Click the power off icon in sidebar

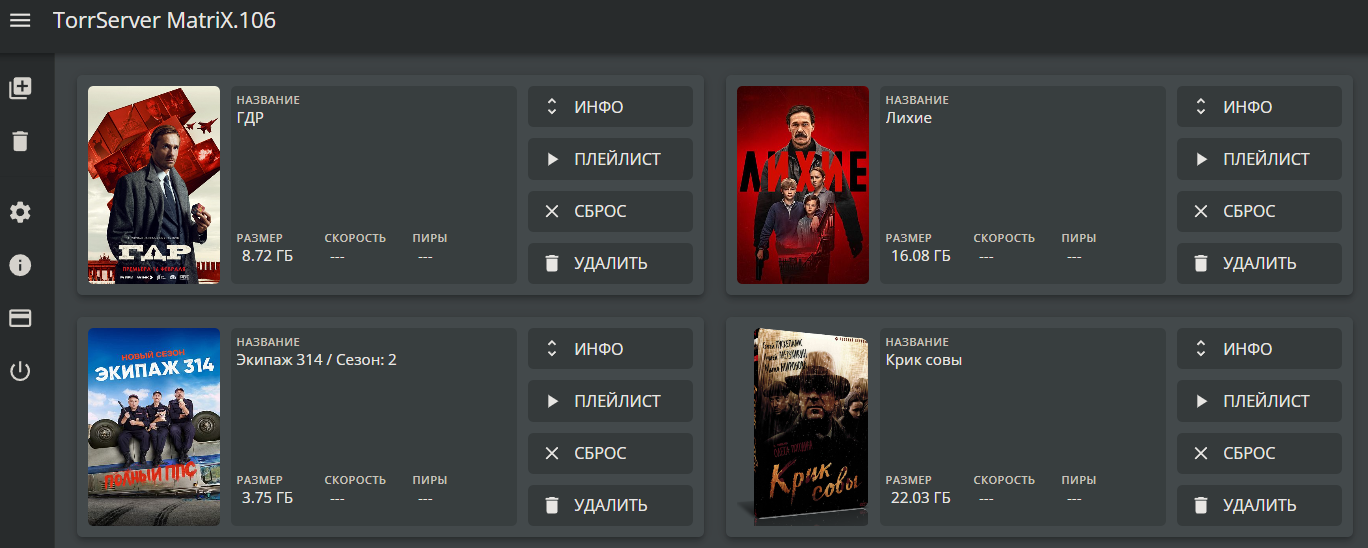20,372
